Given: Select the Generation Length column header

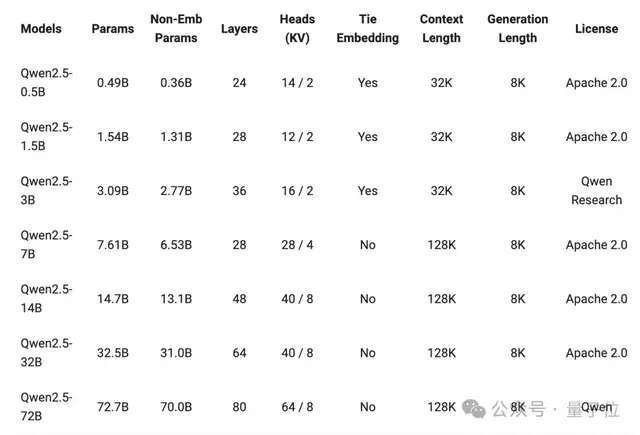Looking at the screenshot, I should (517, 29).
